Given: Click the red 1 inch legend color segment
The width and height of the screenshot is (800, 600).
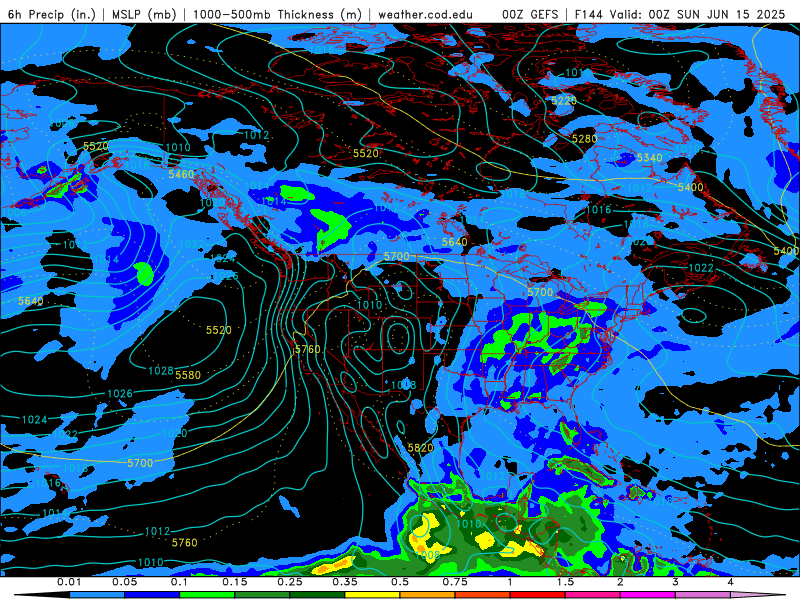Looking at the screenshot, I should [x=538, y=595].
